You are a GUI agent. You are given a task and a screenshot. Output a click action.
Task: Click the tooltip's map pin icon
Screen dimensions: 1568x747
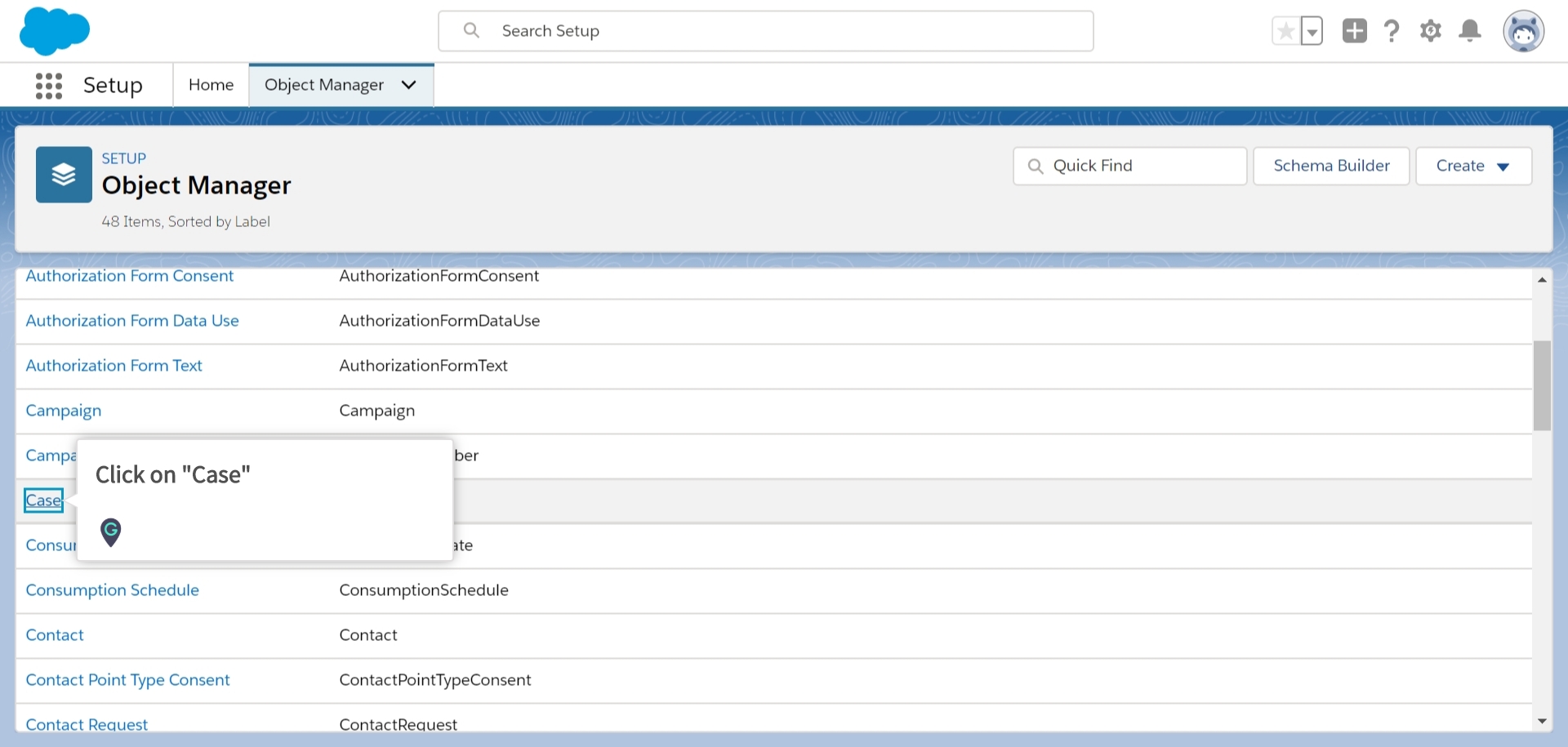pyautogui.click(x=110, y=532)
